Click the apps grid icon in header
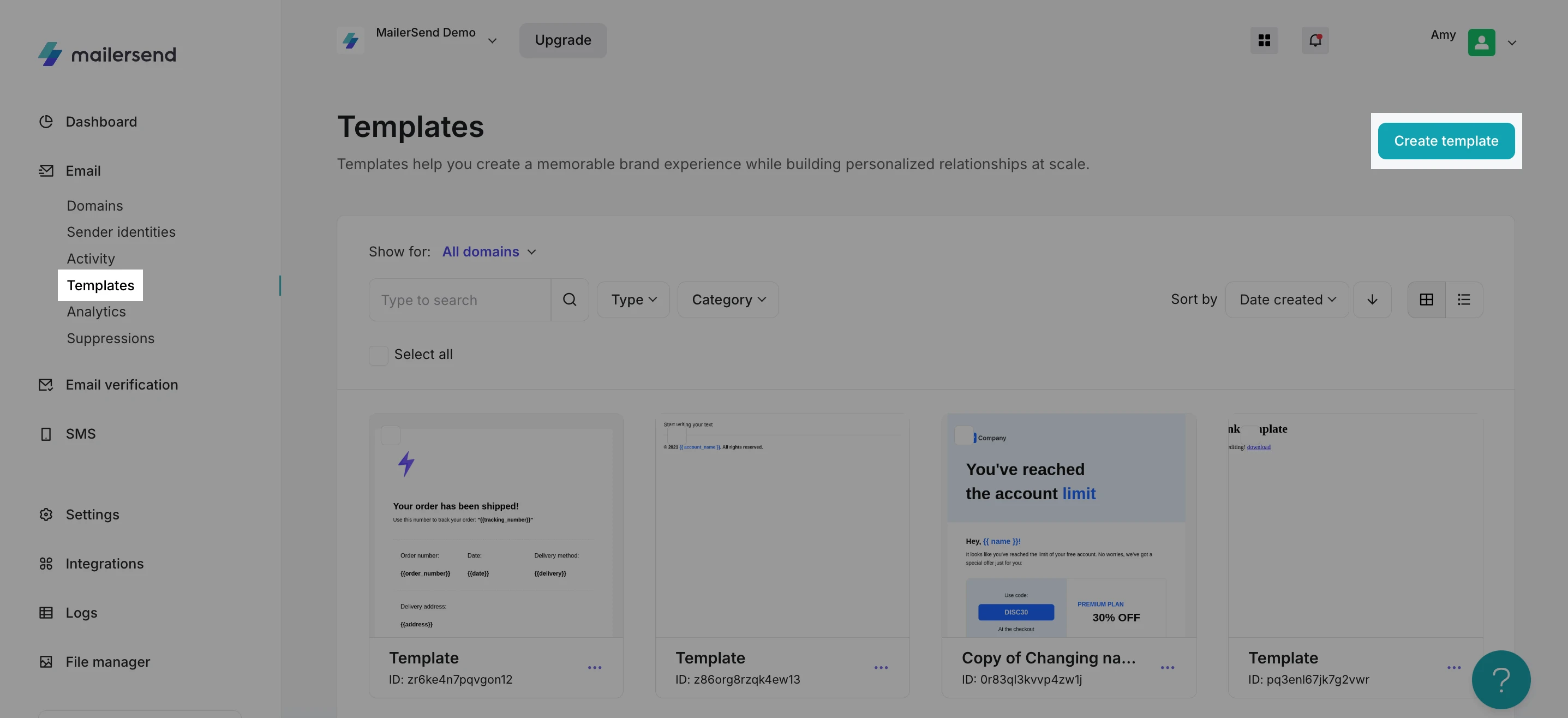The width and height of the screenshot is (1568, 718). pos(1264,40)
